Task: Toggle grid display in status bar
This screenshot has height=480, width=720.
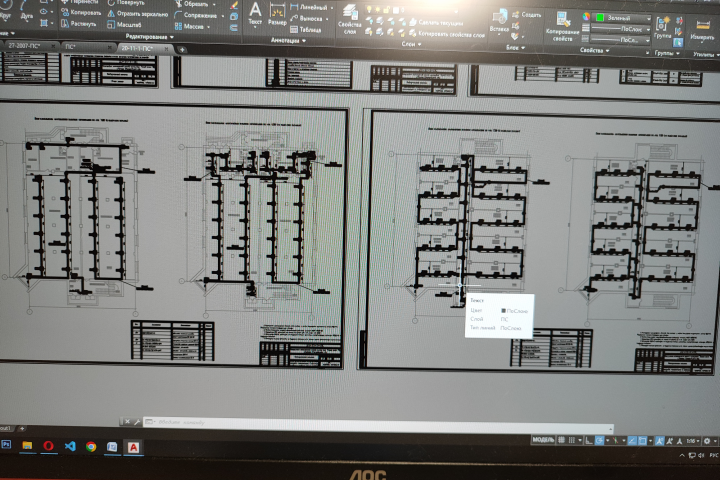Action: click(x=561, y=440)
